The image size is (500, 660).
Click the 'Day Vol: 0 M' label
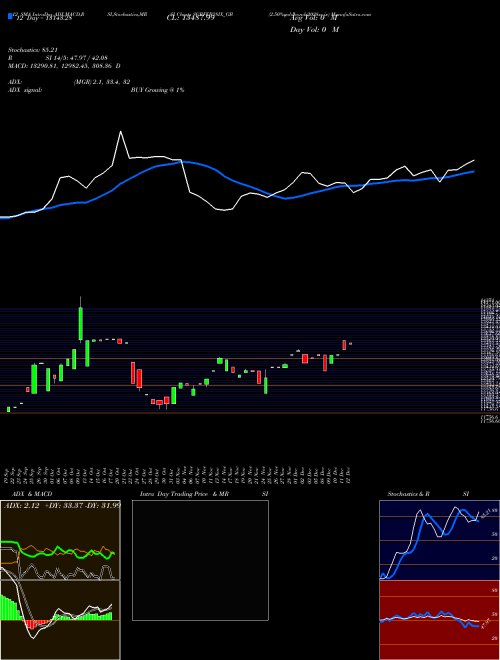[x=314, y=30]
